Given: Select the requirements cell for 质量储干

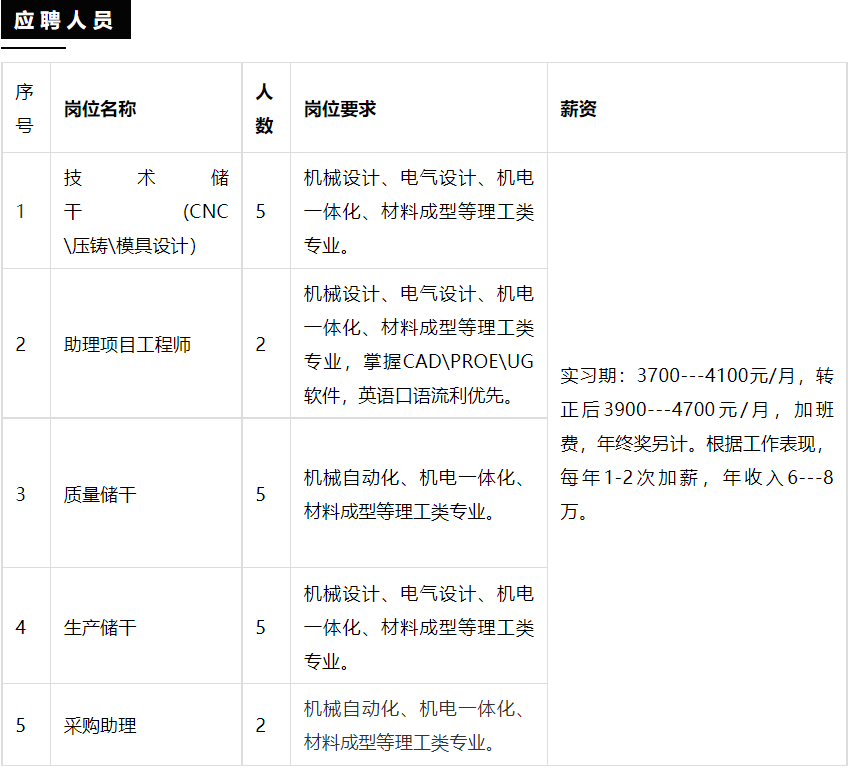Looking at the screenshot, I should (x=418, y=494).
